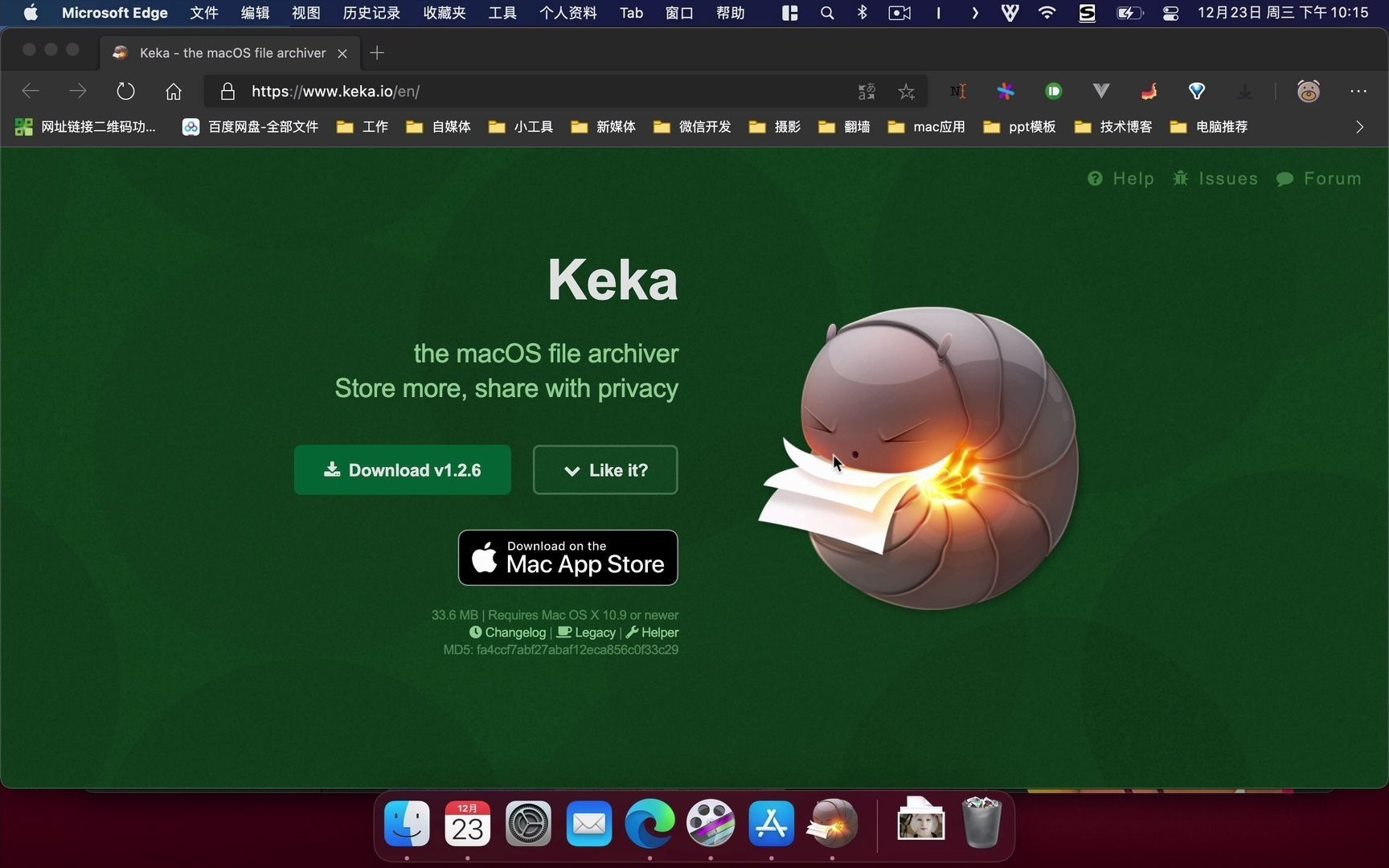
Task: Open the Trash in the Dock
Action: click(x=981, y=822)
